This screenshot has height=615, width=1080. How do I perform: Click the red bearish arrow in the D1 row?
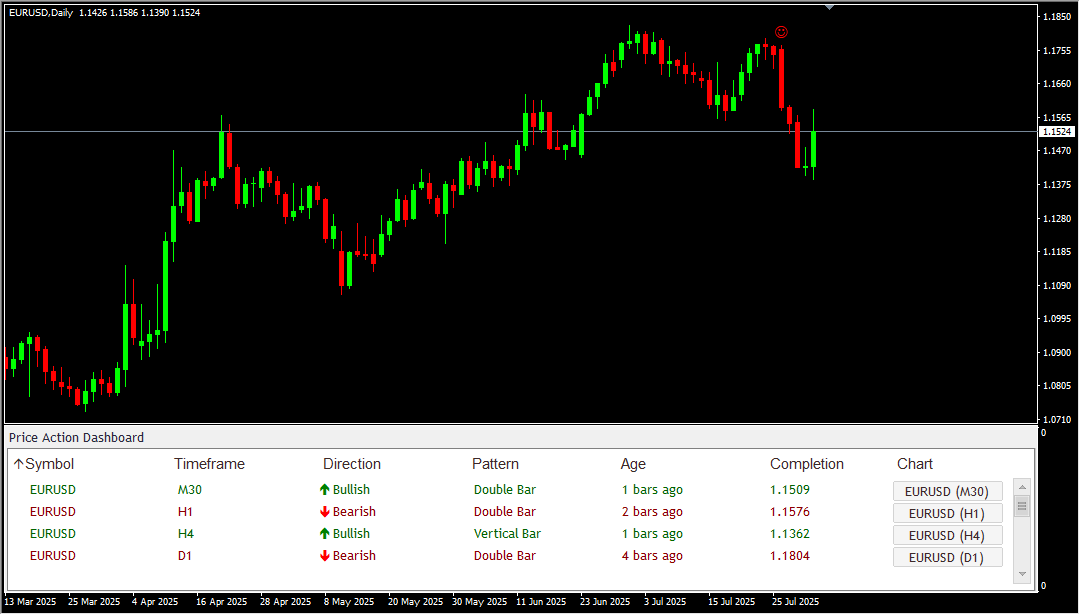coord(324,556)
